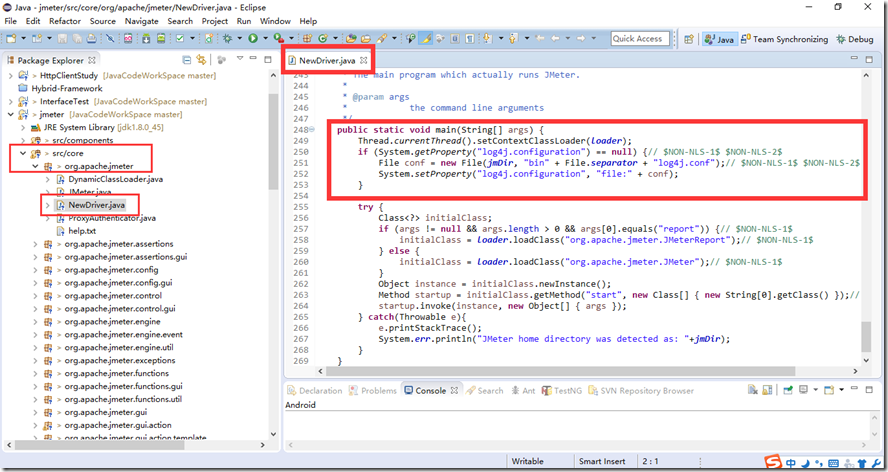Click Collapse All in Package Explorer
This screenshot has height=472, width=888.
[x=186, y=59]
